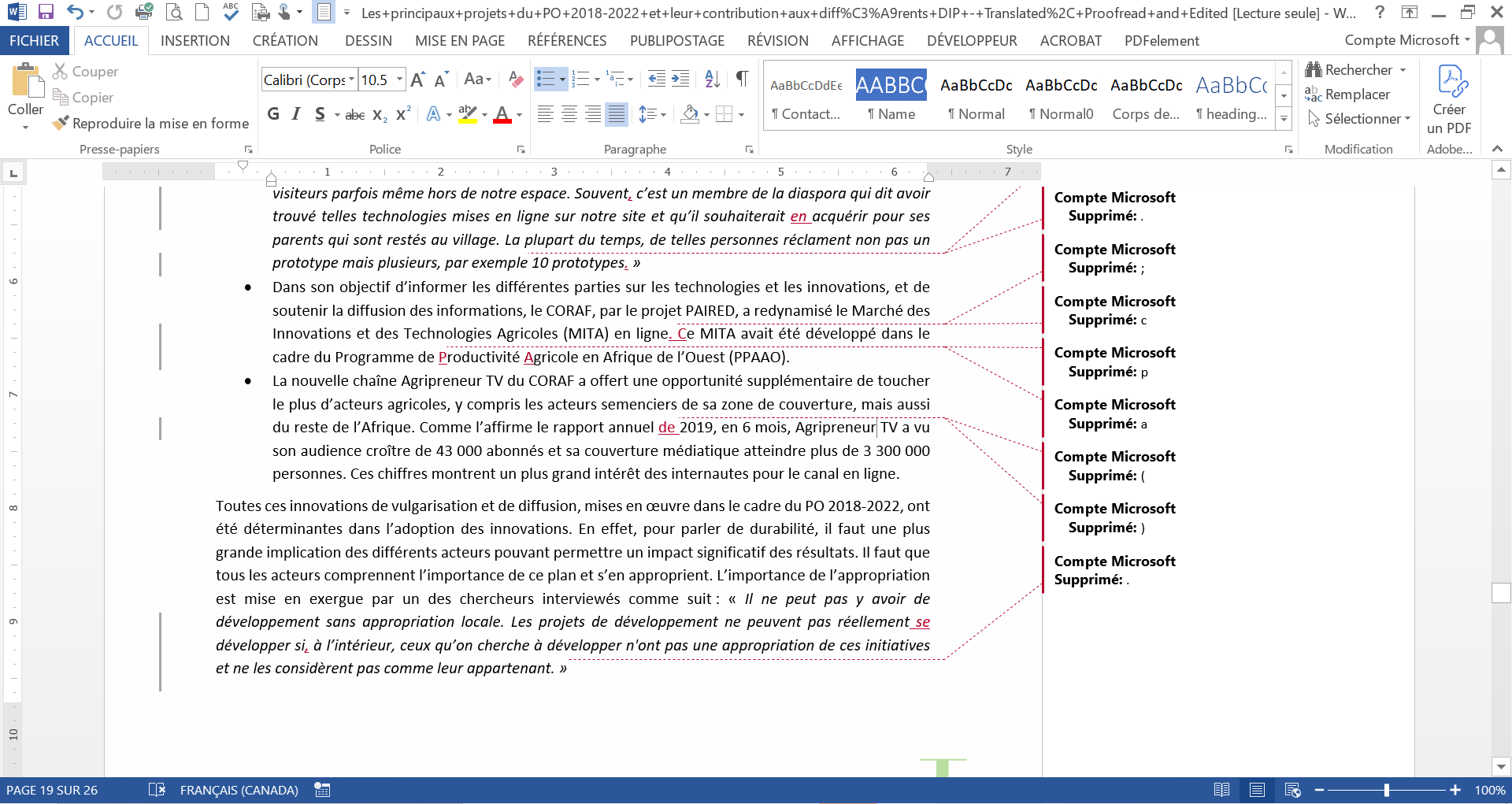Click the zoom slider handle
This screenshot has height=804, width=1512.
click(1386, 790)
